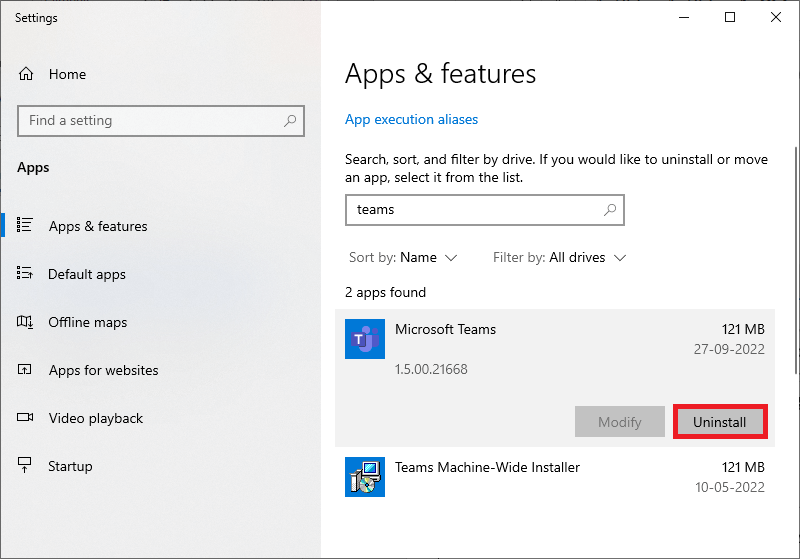Click the install date 10-05-2022
Screen dimensions: 800x559
coord(730,488)
